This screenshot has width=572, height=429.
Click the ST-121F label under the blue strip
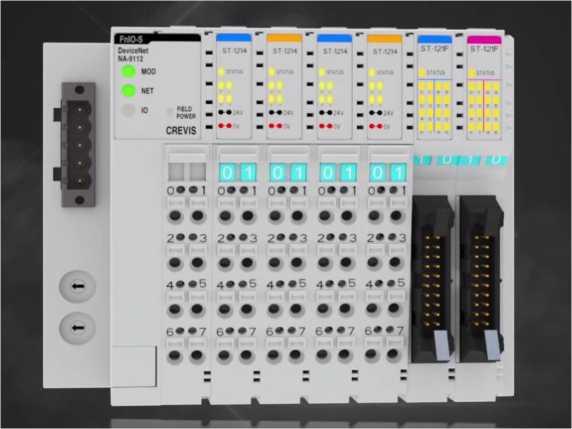(x=434, y=49)
